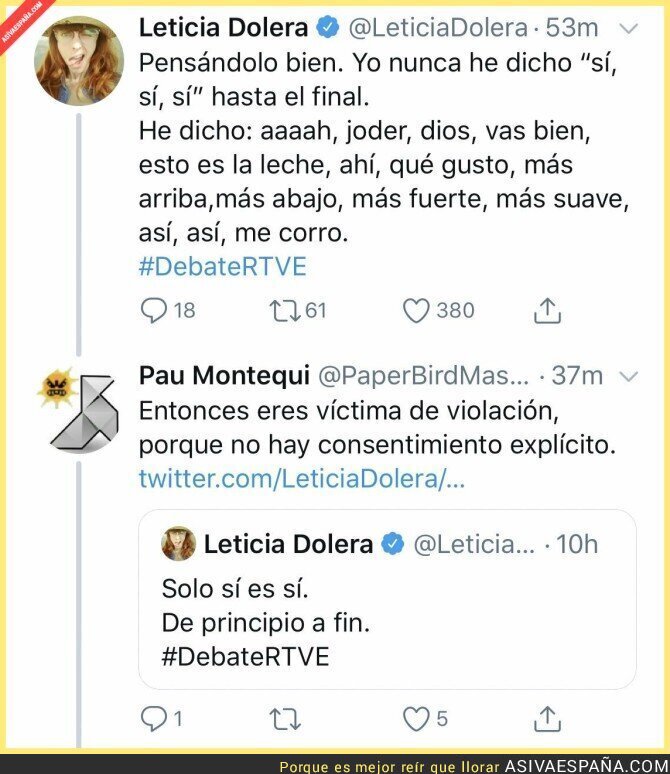Image resolution: width=670 pixels, height=774 pixels.
Task: Open Pau Montequi's profile name
Action: pos(224,375)
